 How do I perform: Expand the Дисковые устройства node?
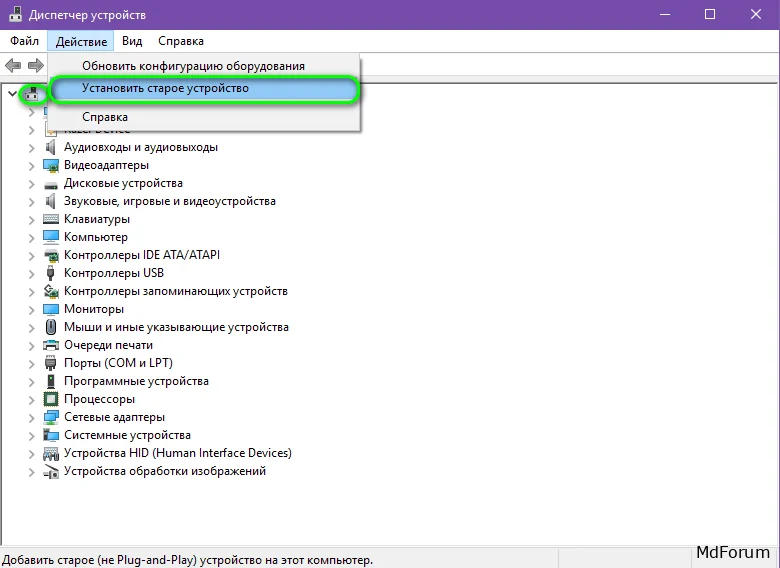coord(31,184)
